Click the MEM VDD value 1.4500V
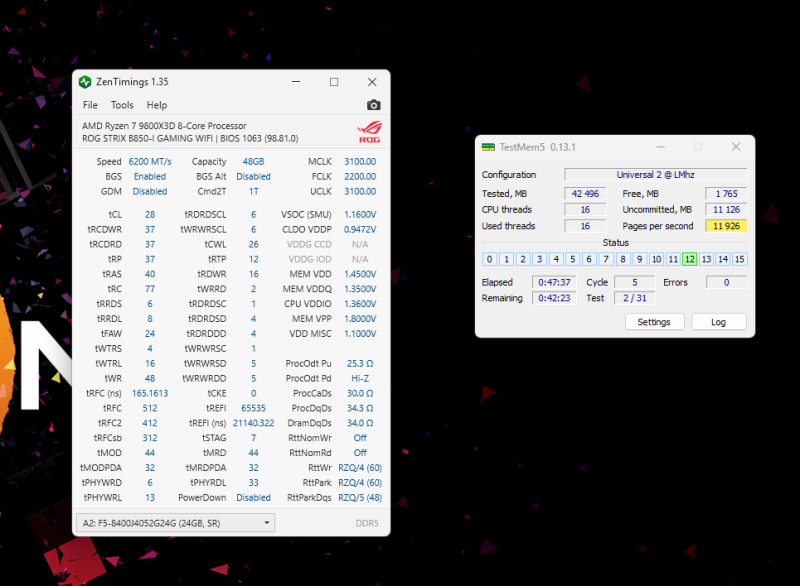The width and height of the screenshot is (800, 586). point(360,274)
